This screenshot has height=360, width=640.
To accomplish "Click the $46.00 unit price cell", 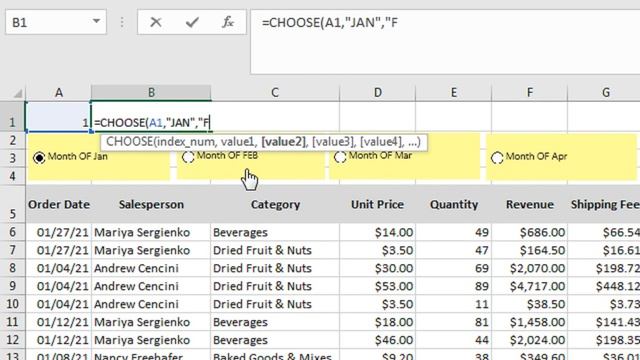I will pos(378,340).
